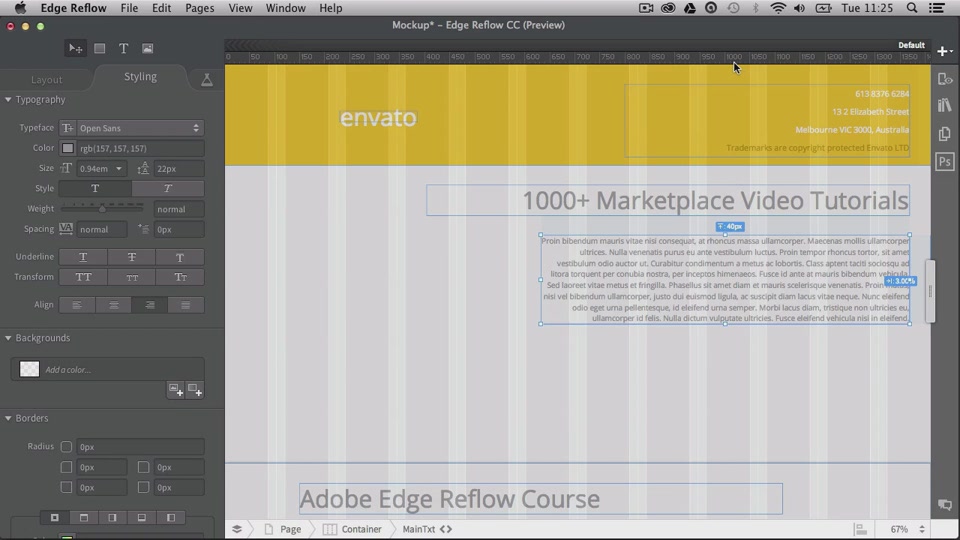Viewport: 960px width, 540px height.
Task: Collapse the Backgrounds section
Action: [8, 338]
